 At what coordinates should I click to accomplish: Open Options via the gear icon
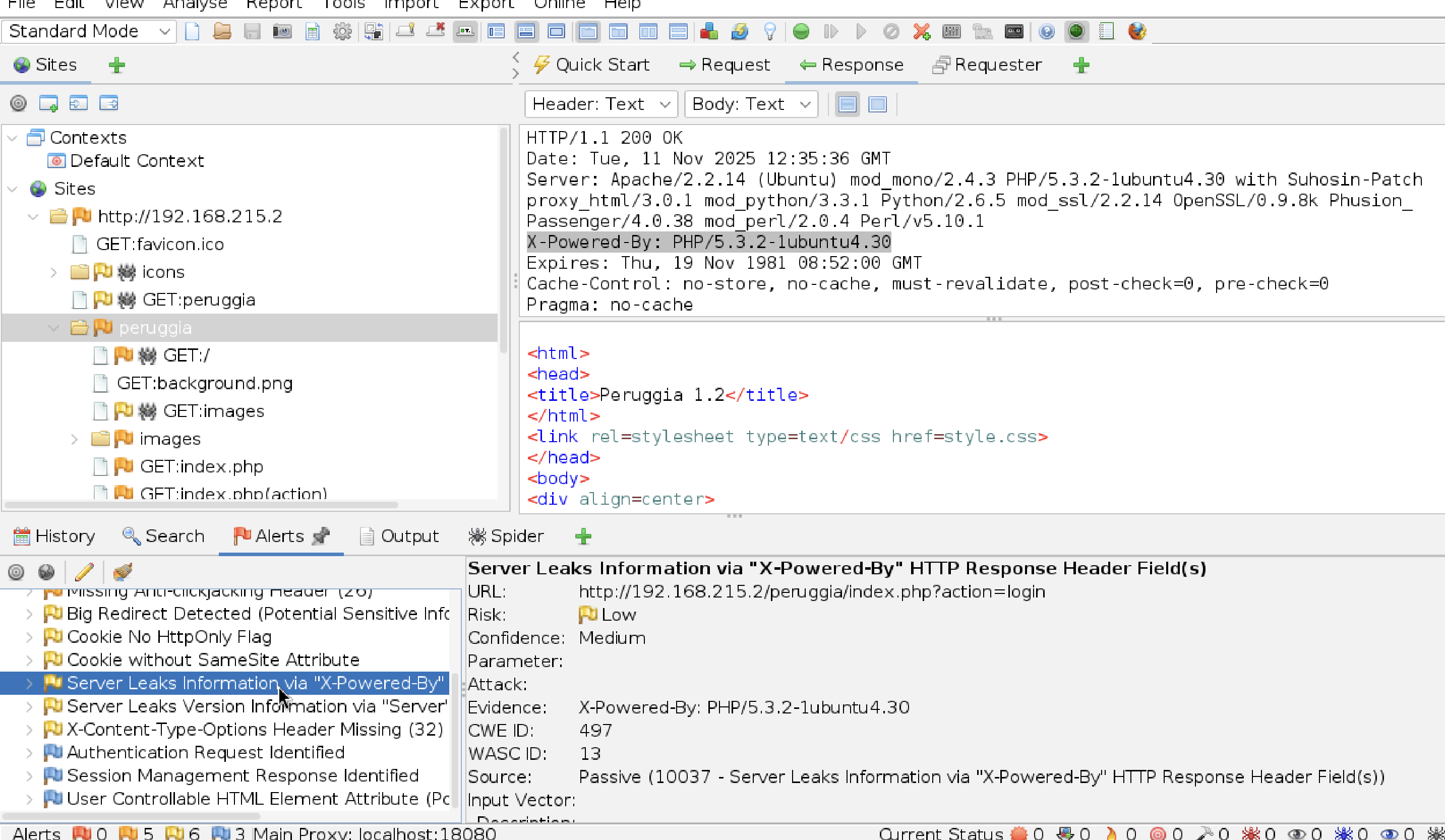coord(342,32)
